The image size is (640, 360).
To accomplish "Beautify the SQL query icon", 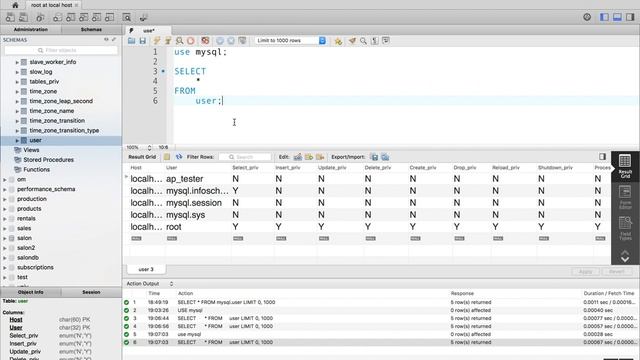I will (x=352, y=41).
